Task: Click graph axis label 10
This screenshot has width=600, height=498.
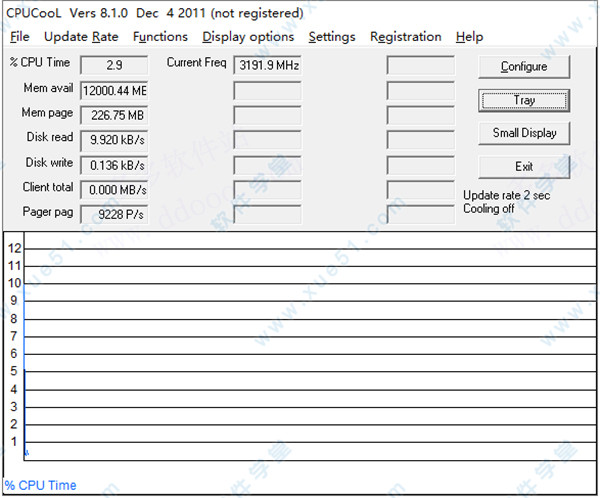Action: [x=15, y=283]
